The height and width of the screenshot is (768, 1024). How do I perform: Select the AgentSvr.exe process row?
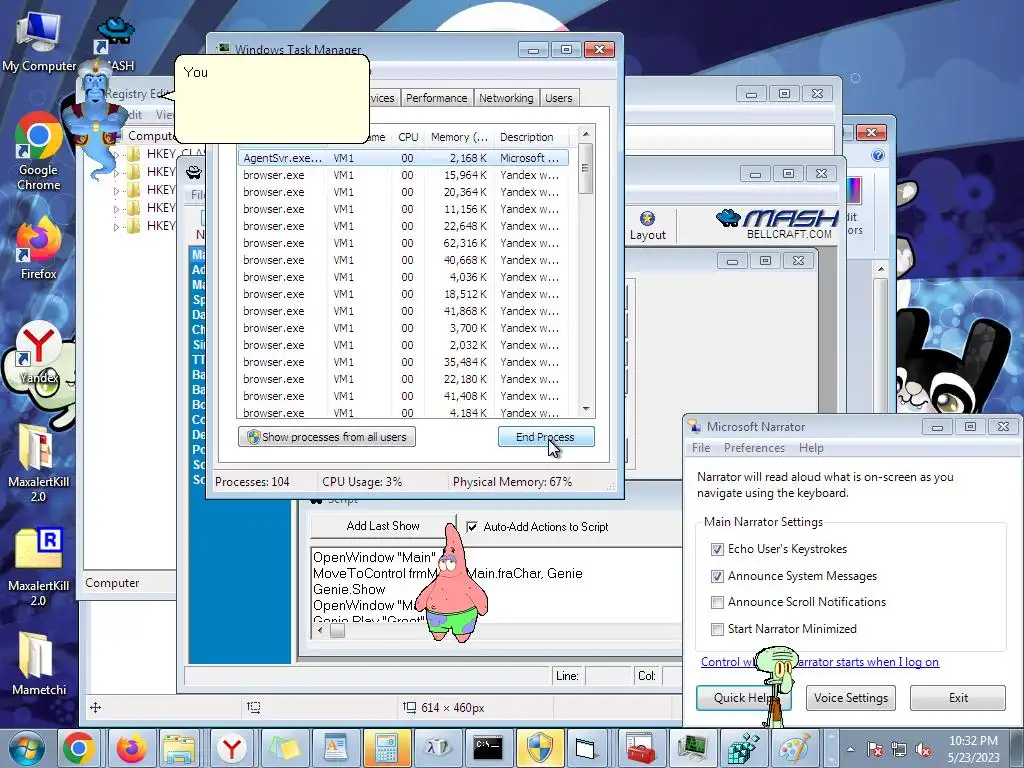pyautogui.click(x=403, y=158)
